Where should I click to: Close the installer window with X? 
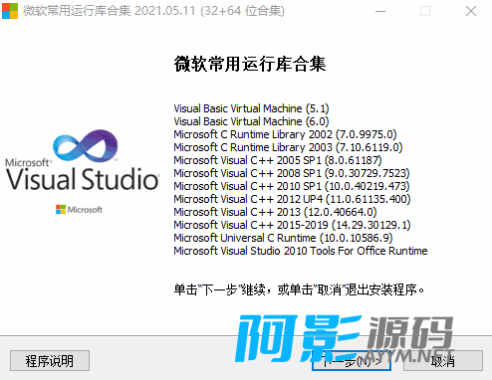tap(471, 11)
